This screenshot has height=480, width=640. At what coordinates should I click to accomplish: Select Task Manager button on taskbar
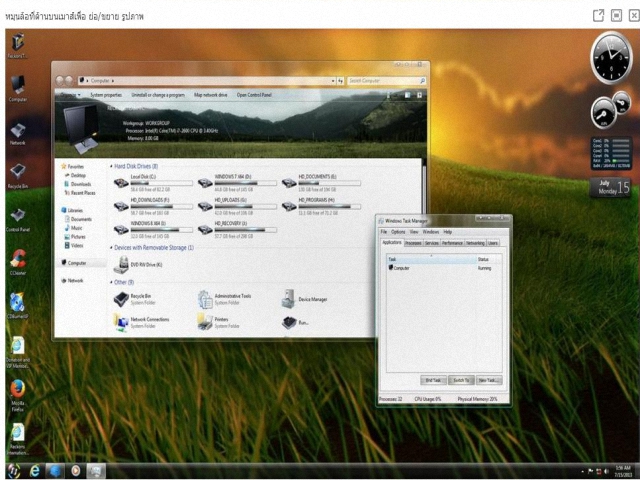point(96,471)
